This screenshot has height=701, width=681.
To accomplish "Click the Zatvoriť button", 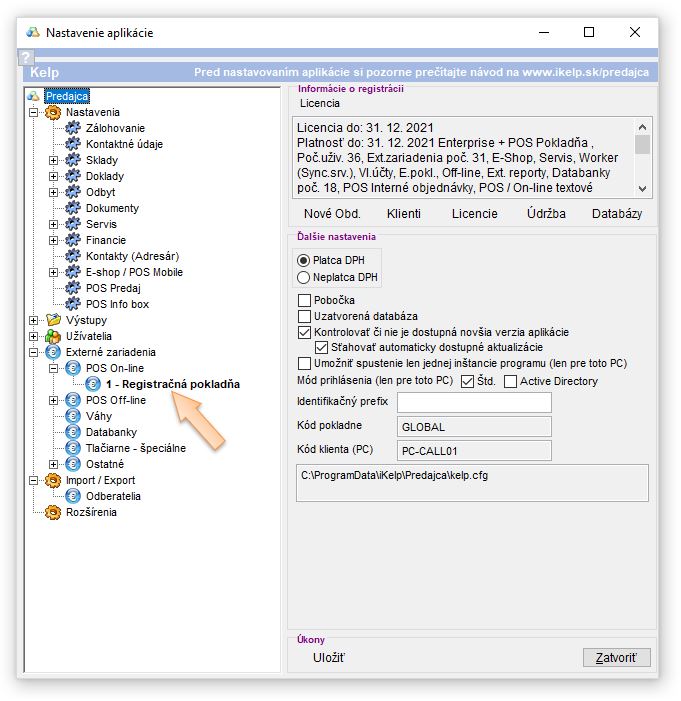I will click(x=616, y=657).
